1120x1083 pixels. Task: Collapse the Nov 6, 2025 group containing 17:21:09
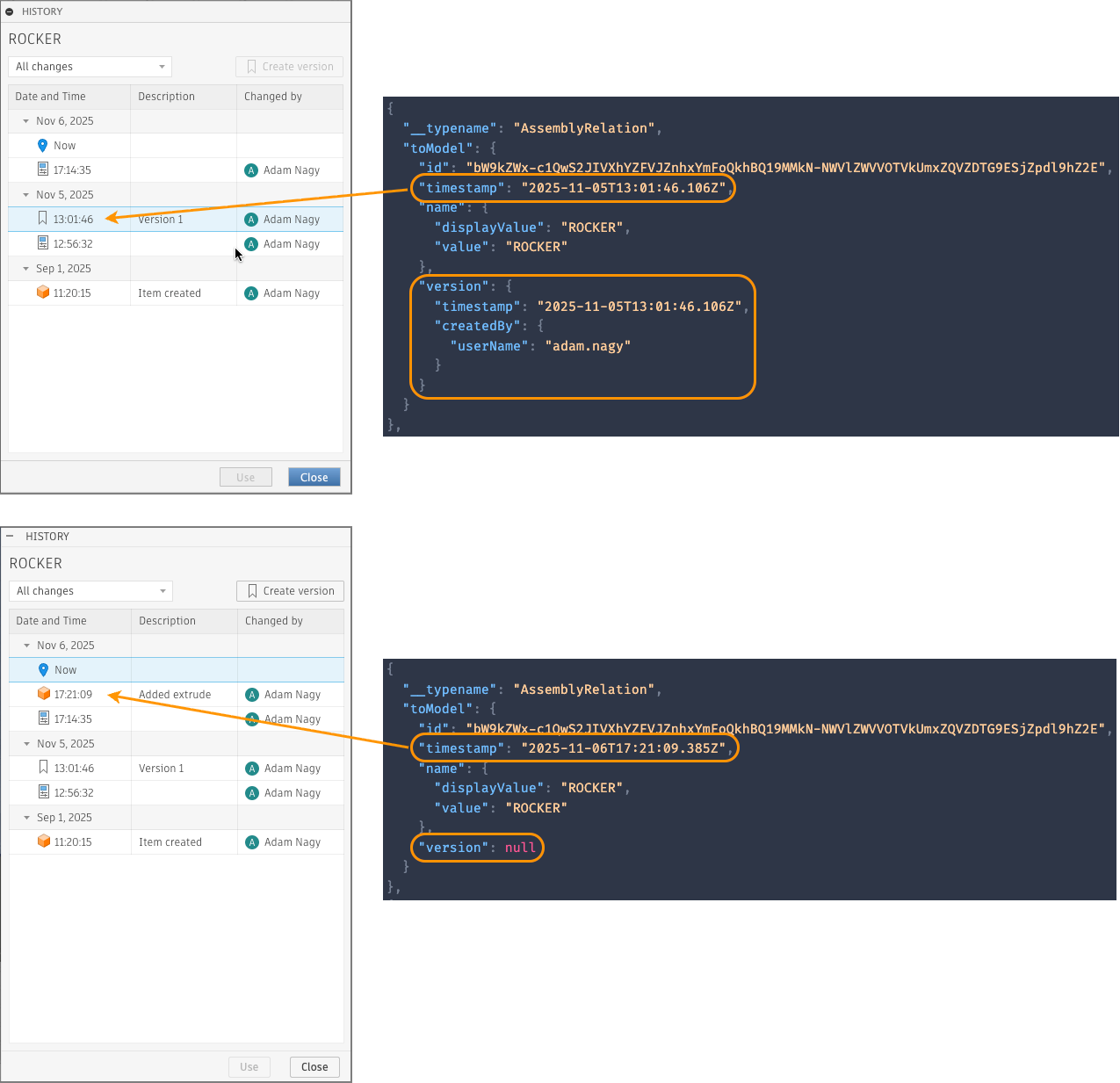[x=26, y=646]
